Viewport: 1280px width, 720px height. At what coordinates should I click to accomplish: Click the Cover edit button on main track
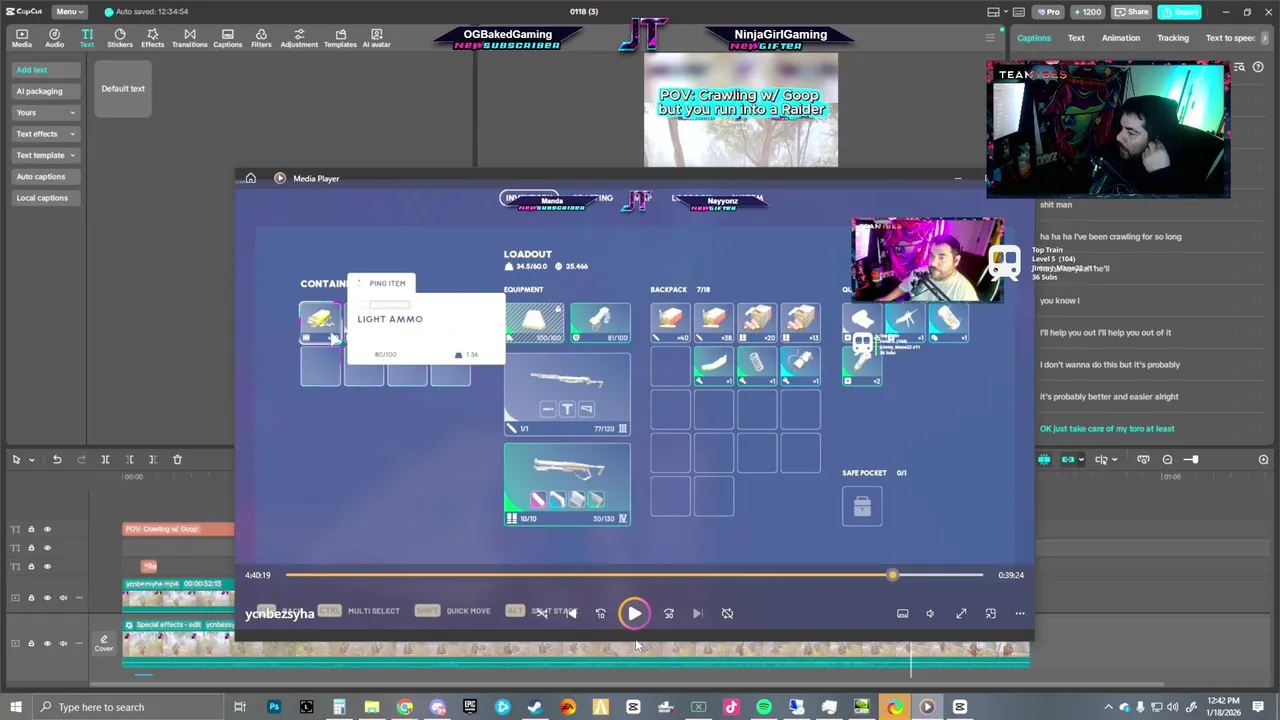tap(104, 643)
